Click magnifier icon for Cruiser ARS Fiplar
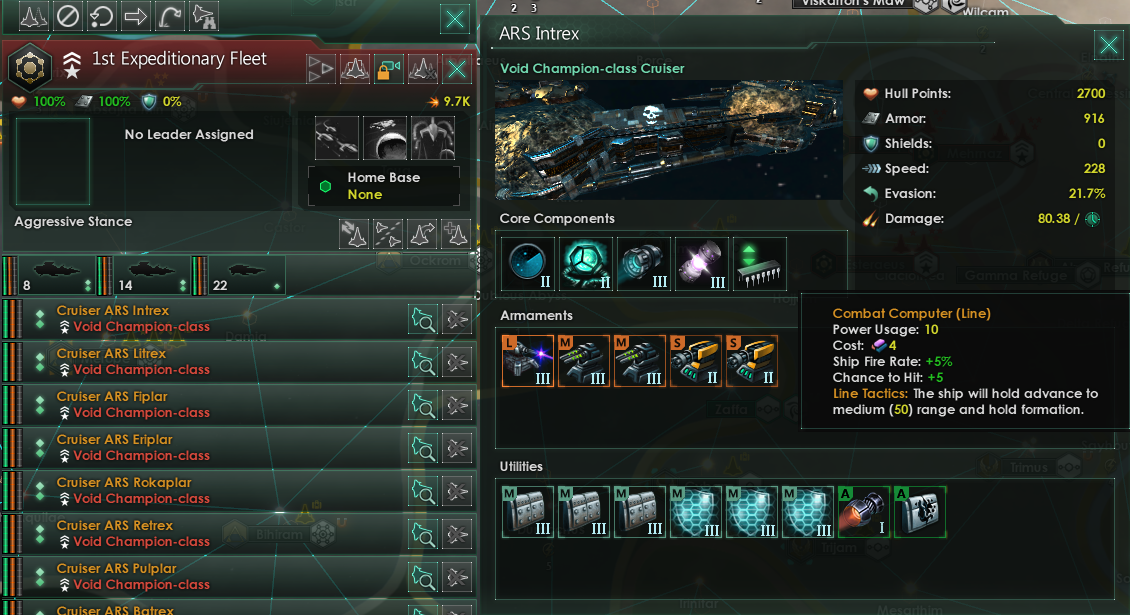This screenshot has width=1130, height=615. pos(423,405)
